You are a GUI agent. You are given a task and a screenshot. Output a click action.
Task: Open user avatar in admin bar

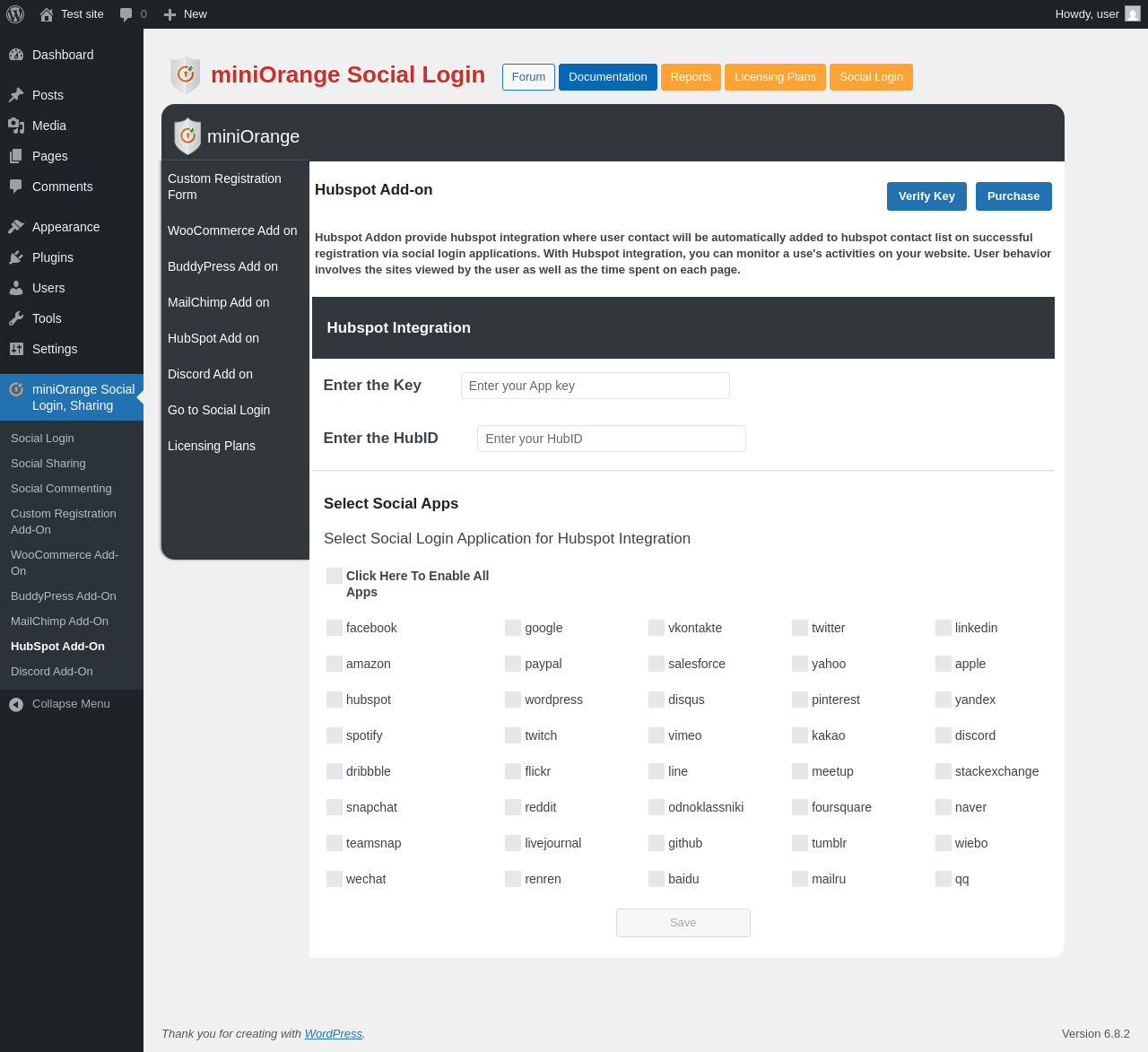[1133, 13]
